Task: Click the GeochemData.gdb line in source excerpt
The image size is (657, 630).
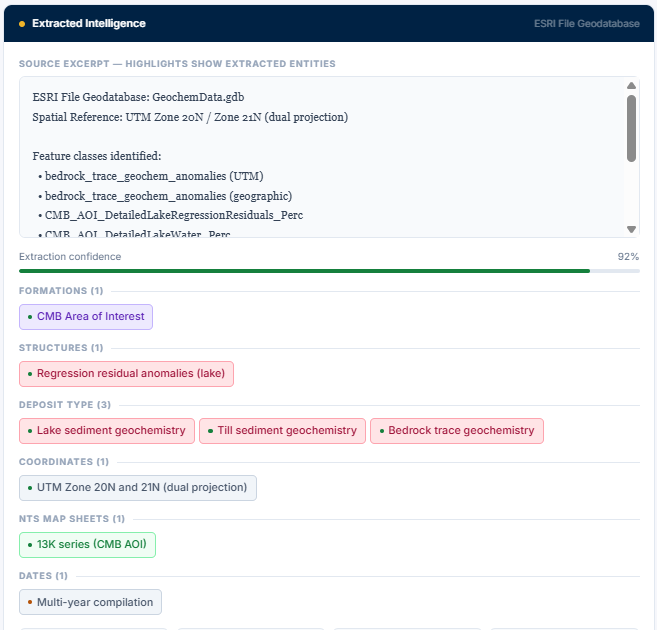Action: tap(138, 97)
